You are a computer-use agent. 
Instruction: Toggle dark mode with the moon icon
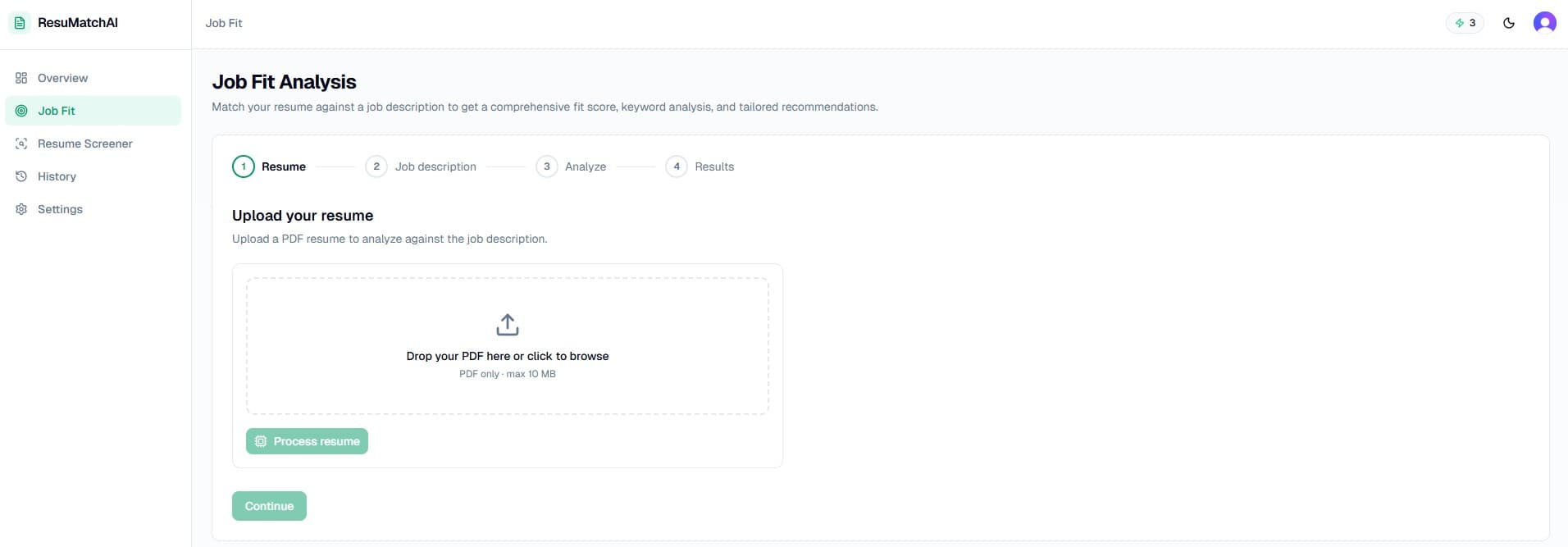pyautogui.click(x=1509, y=23)
